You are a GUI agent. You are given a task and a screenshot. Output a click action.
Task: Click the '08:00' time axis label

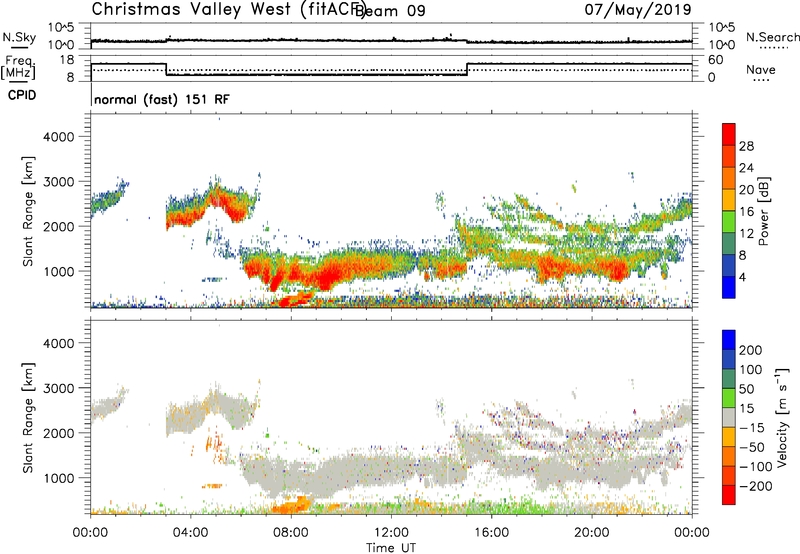[291, 533]
